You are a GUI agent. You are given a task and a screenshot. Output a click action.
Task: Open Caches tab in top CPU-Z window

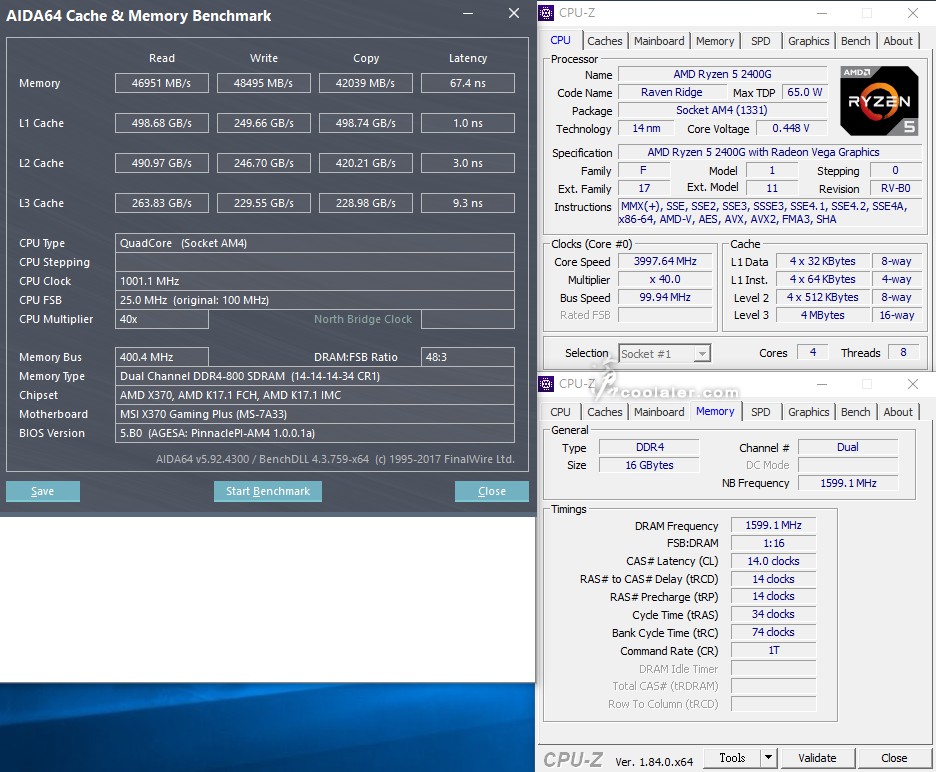(x=604, y=41)
